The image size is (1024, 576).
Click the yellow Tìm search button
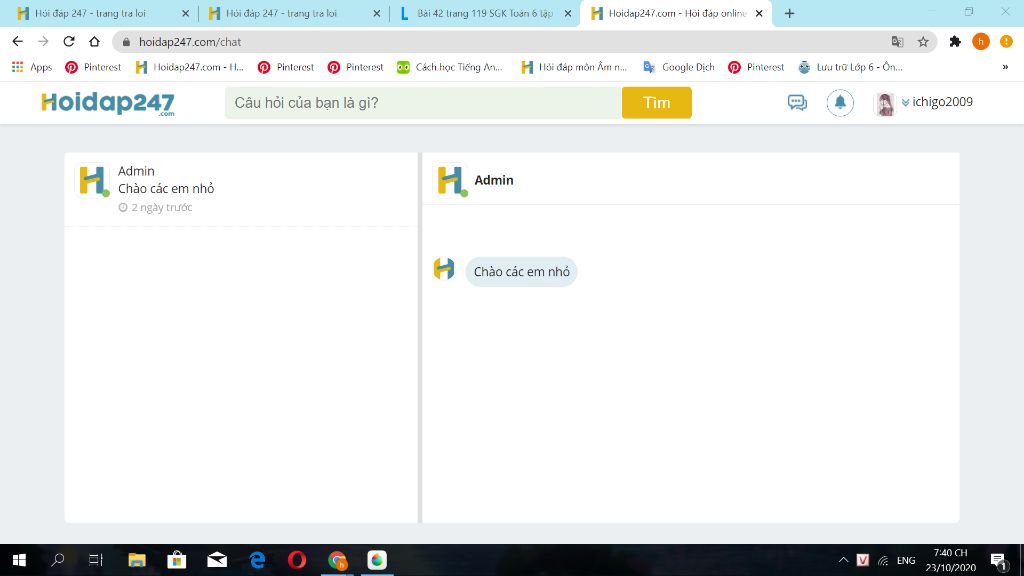coord(656,103)
